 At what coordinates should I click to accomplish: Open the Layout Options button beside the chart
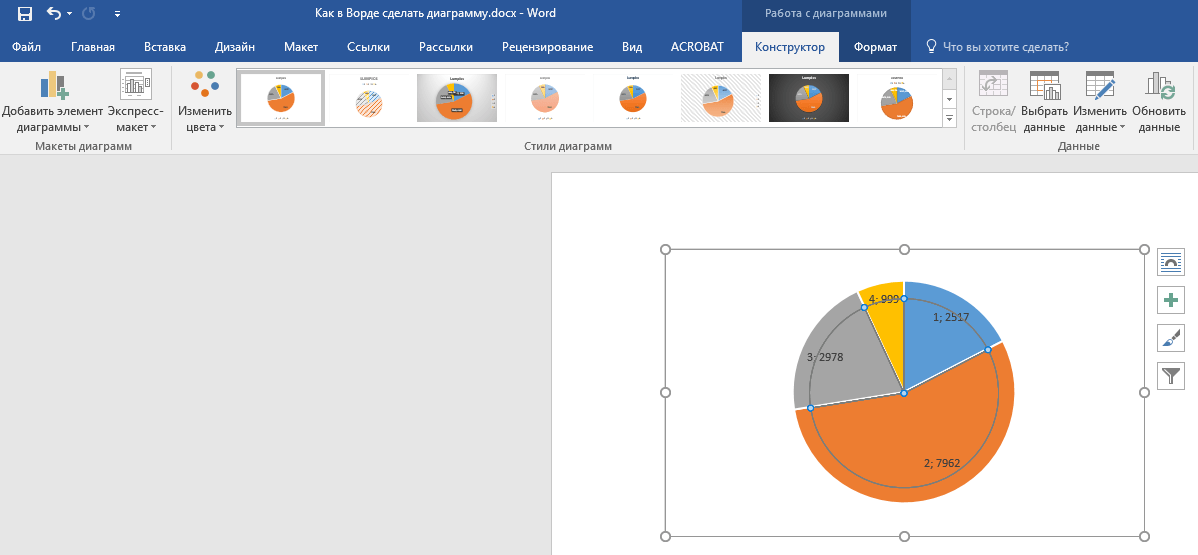click(x=1171, y=262)
